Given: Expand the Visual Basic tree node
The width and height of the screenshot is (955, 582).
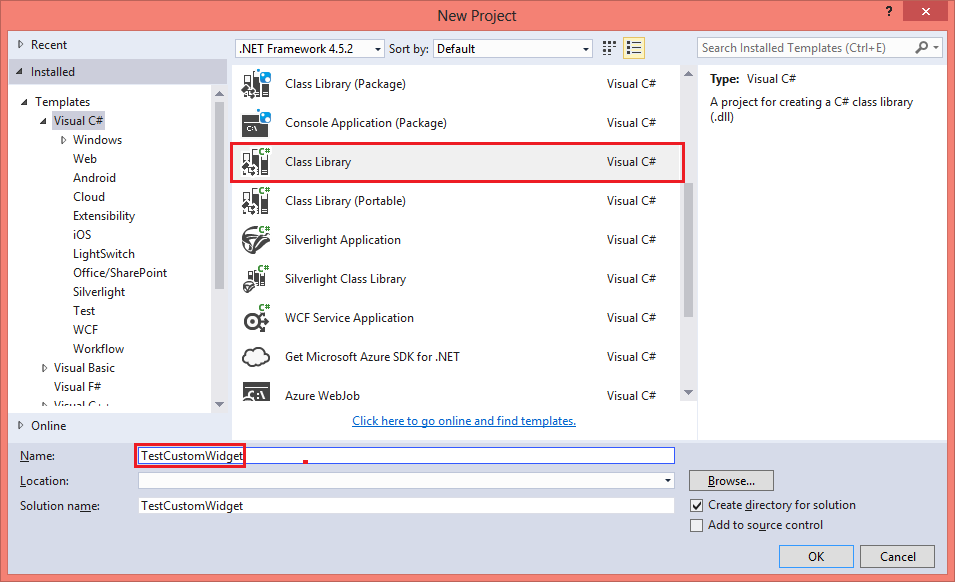Looking at the screenshot, I should 44,368.
